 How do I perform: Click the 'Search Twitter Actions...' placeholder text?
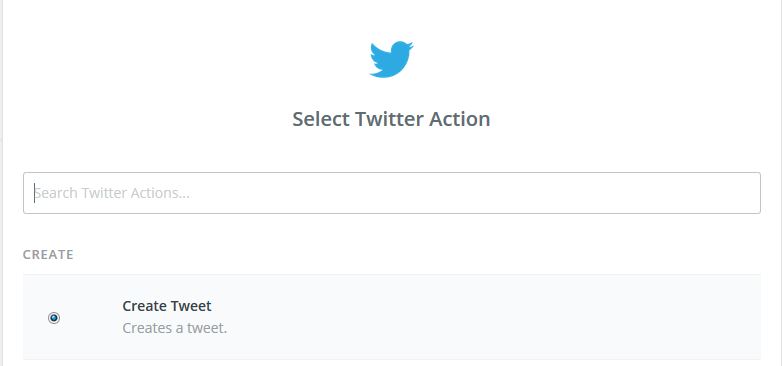(112, 193)
